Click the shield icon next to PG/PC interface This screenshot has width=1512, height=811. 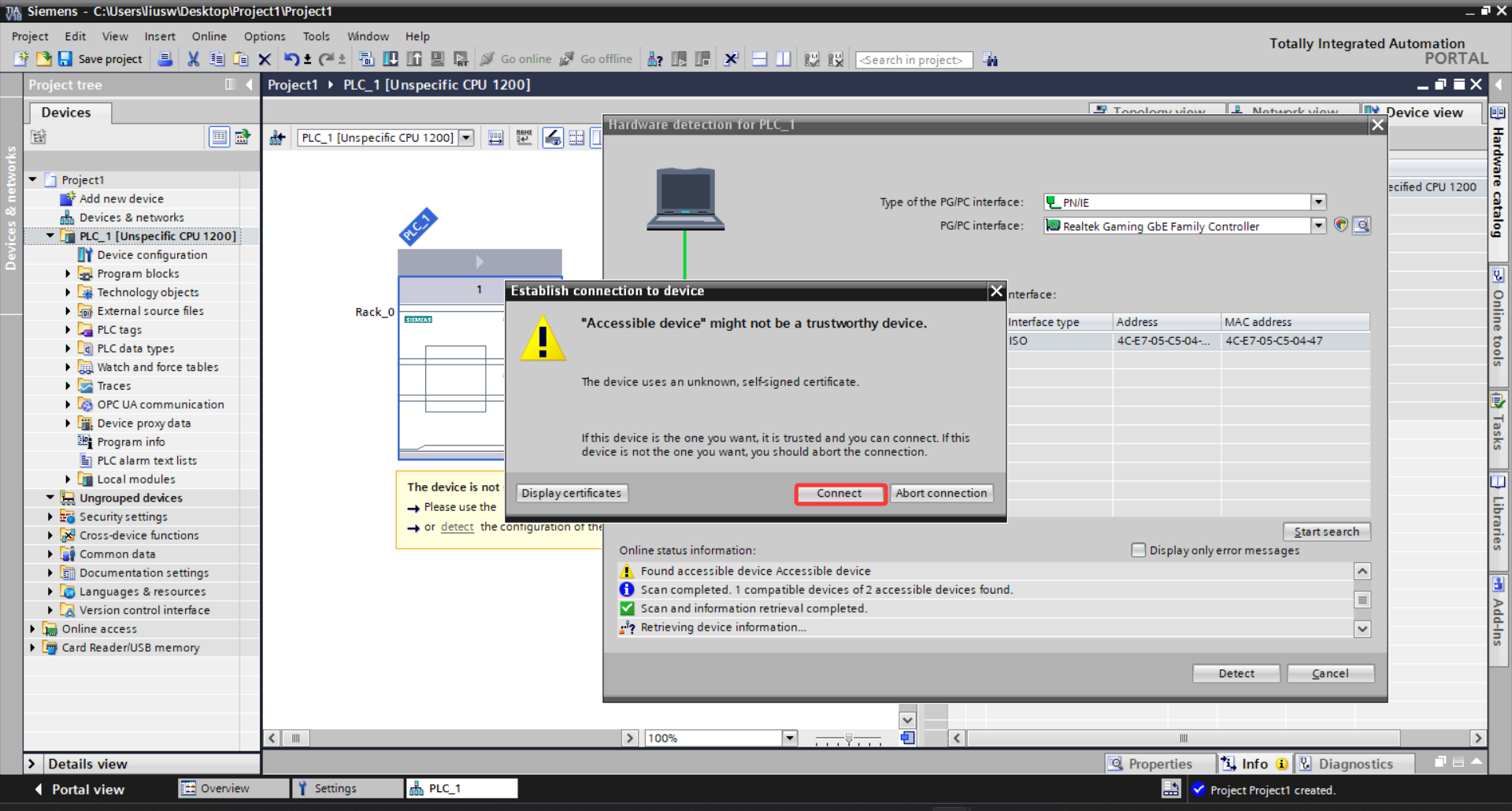(x=1341, y=226)
